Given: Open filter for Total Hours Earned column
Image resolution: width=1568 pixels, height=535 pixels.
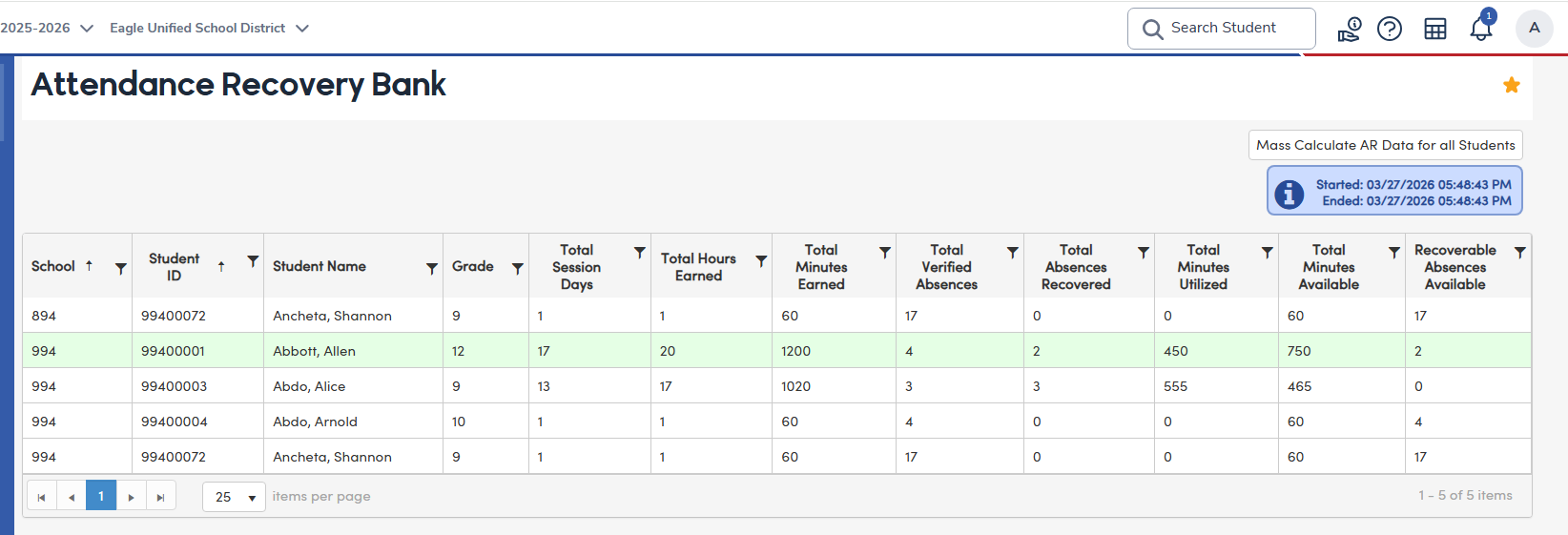Looking at the screenshot, I should click(761, 260).
